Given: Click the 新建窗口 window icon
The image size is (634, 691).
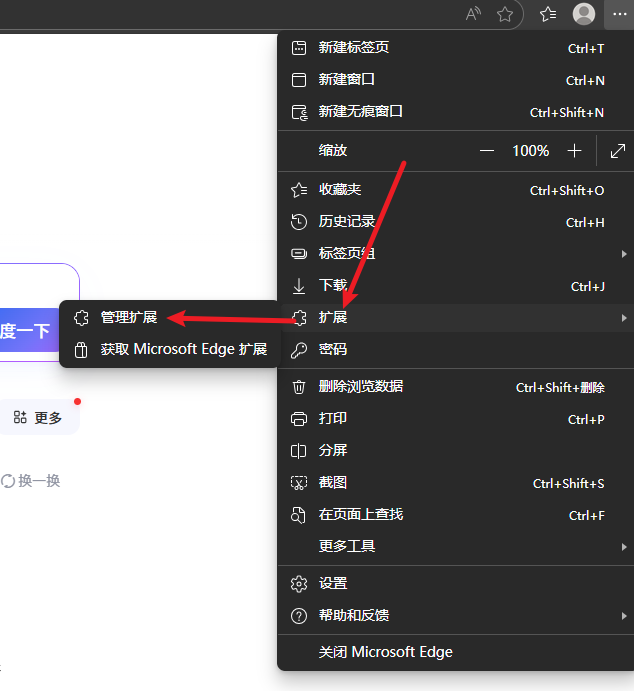Looking at the screenshot, I should (299, 80).
